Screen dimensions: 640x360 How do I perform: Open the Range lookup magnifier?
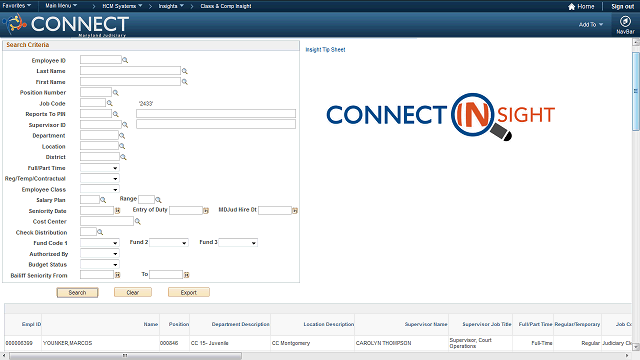click(158, 200)
